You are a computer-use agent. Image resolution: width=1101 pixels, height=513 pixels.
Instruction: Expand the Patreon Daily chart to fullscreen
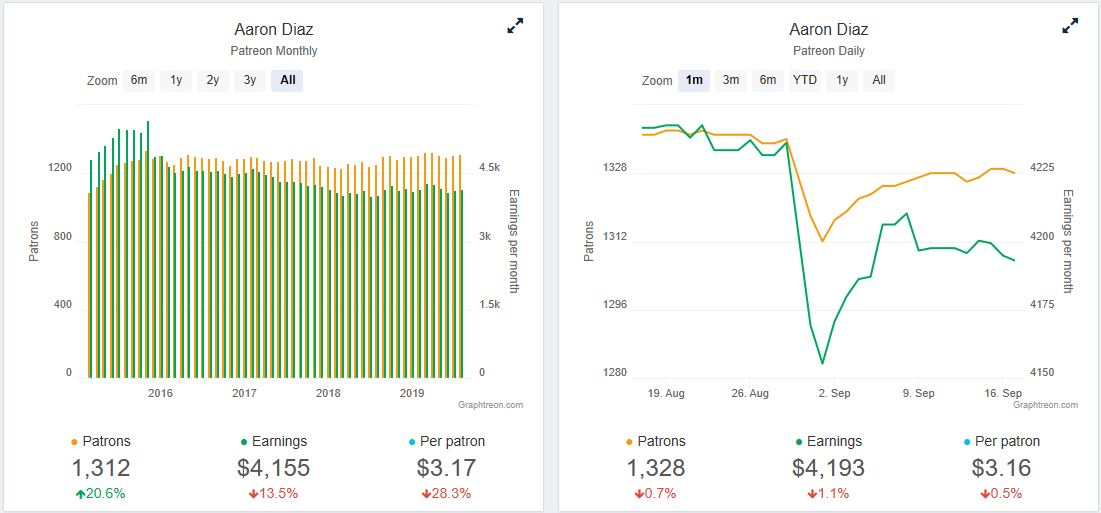click(x=1070, y=26)
